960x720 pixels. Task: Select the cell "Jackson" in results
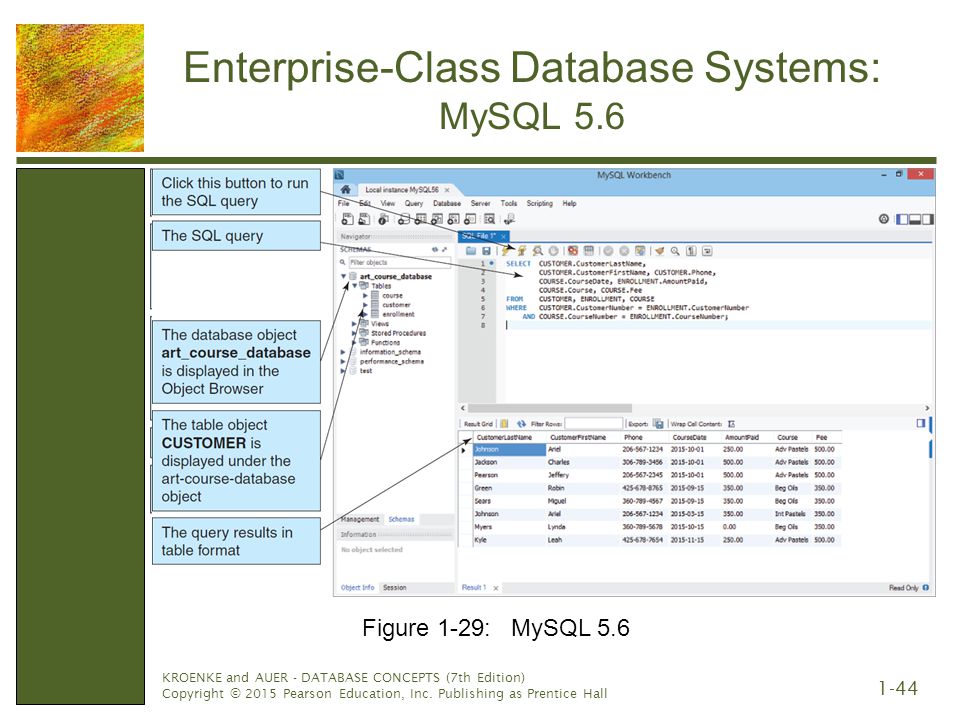(x=509, y=462)
